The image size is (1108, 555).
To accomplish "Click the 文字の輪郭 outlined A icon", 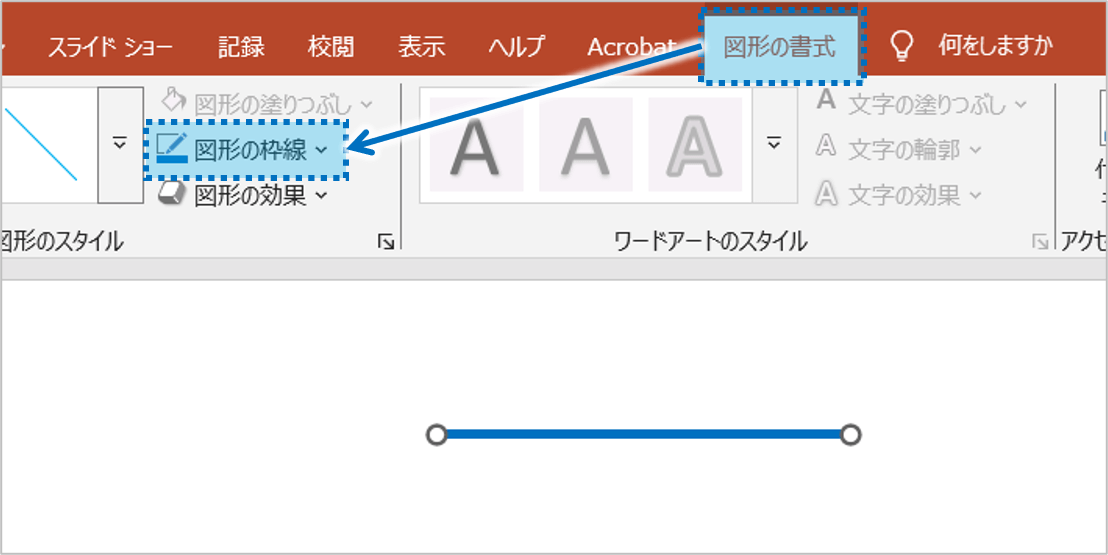I will (x=826, y=148).
